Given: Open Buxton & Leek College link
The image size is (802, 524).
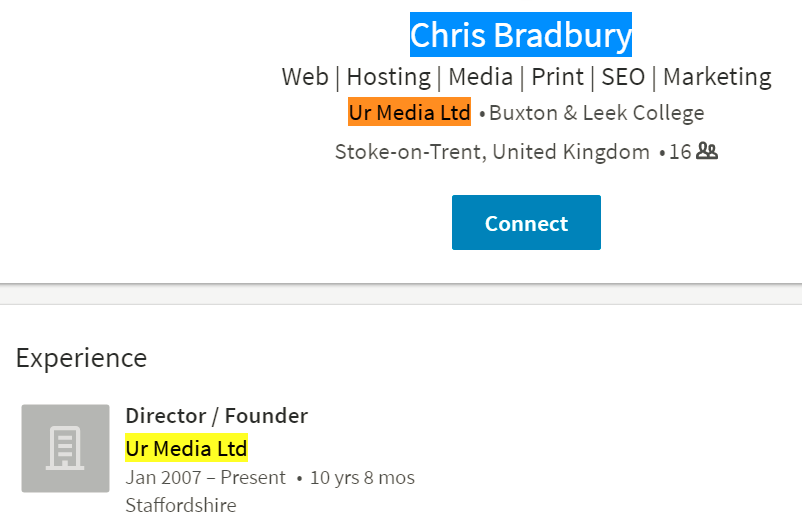Looking at the screenshot, I should tap(596, 113).
